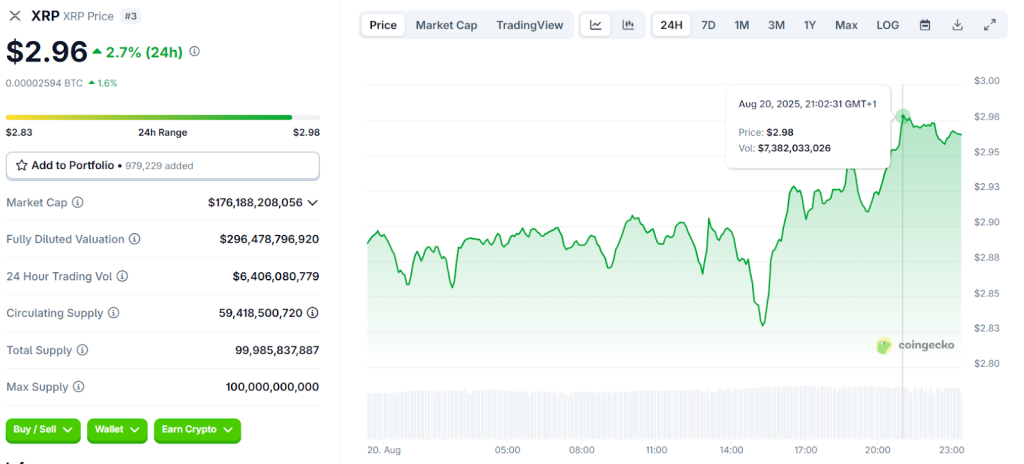Expand Market Cap value chevron
This screenshot has height=464, width=1024.
click(x=313, y=203)
